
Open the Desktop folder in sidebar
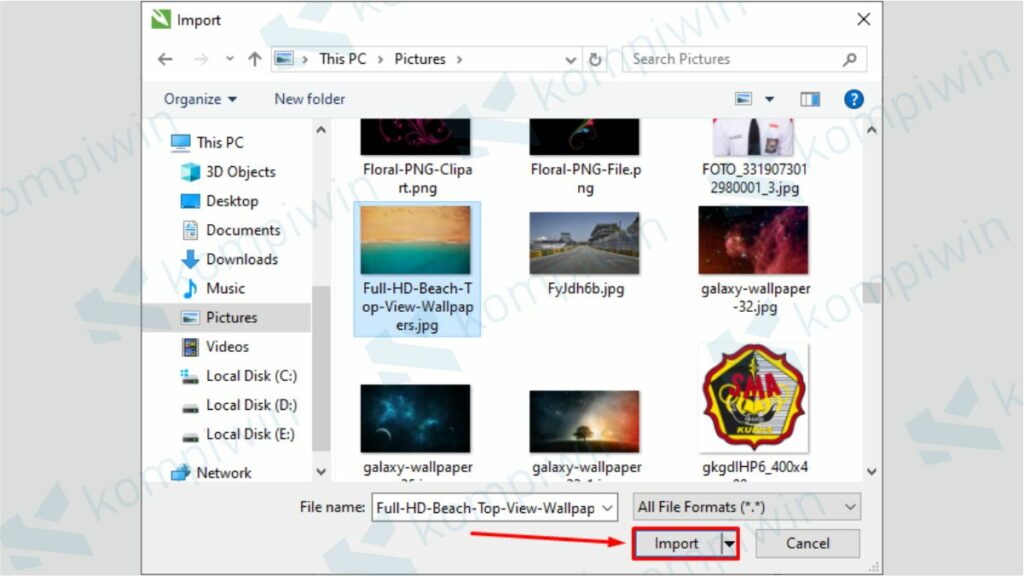point(232,200)
